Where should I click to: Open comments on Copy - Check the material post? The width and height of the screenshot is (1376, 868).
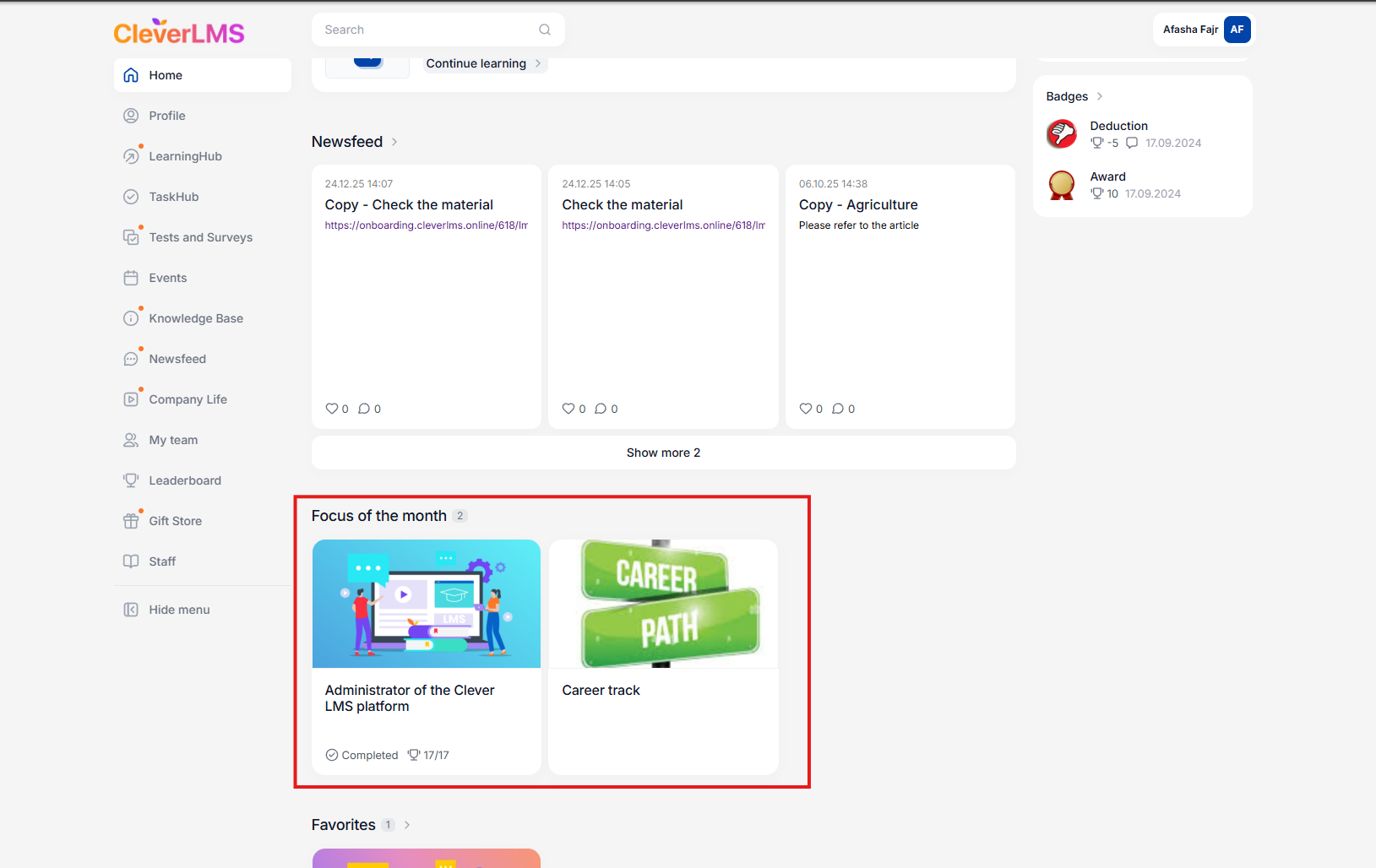click(x=364, y=409)
